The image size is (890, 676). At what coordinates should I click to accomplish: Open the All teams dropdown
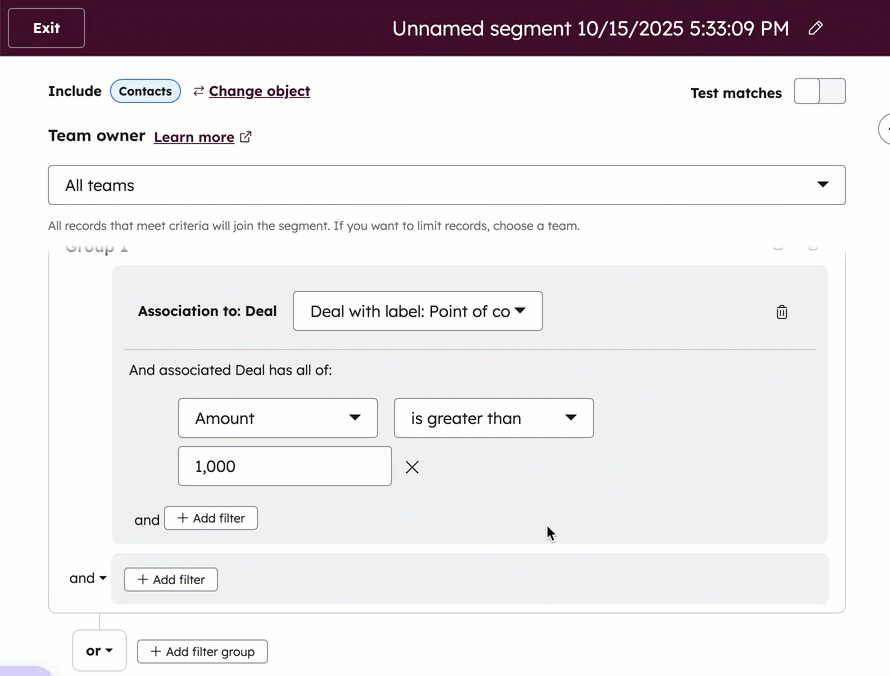(446, 185)
